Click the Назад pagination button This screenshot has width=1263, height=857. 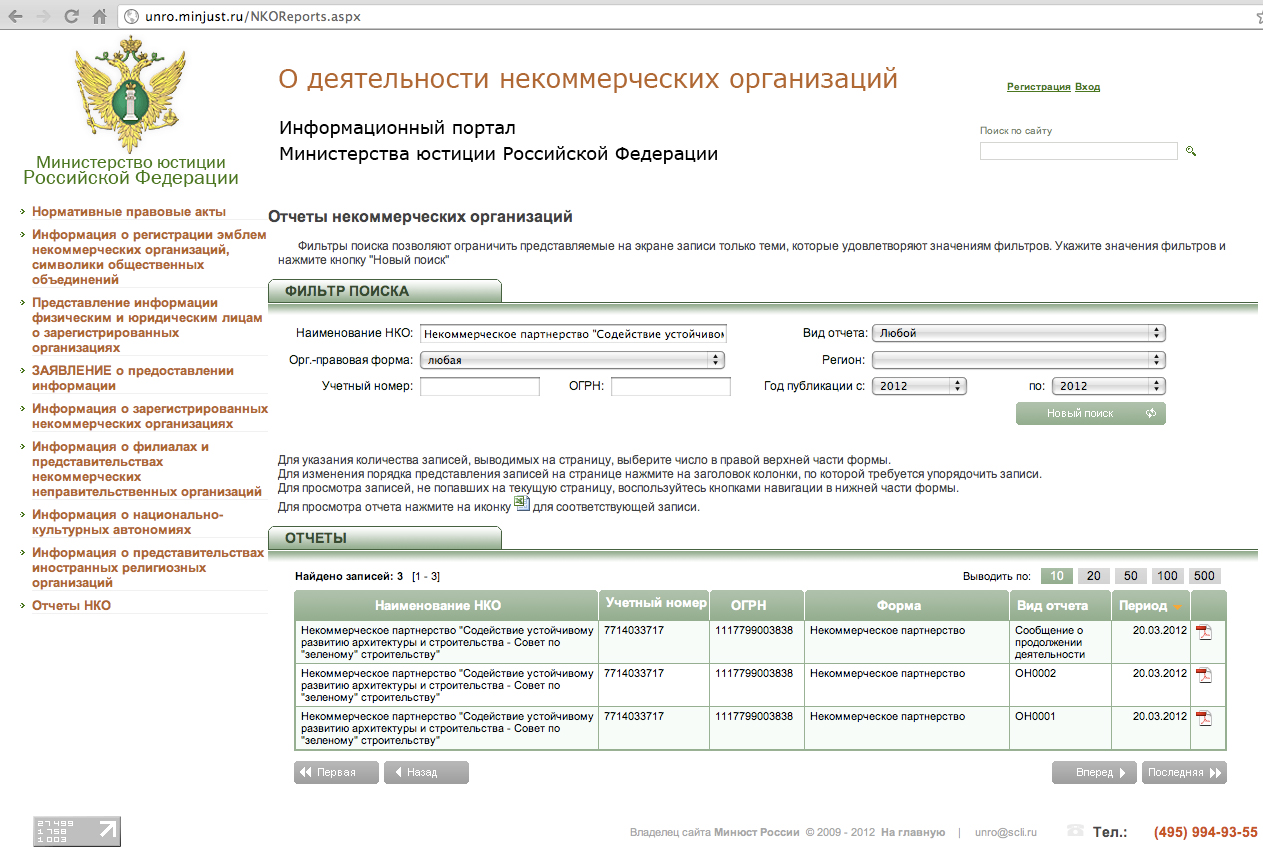[x=426, y=772]
